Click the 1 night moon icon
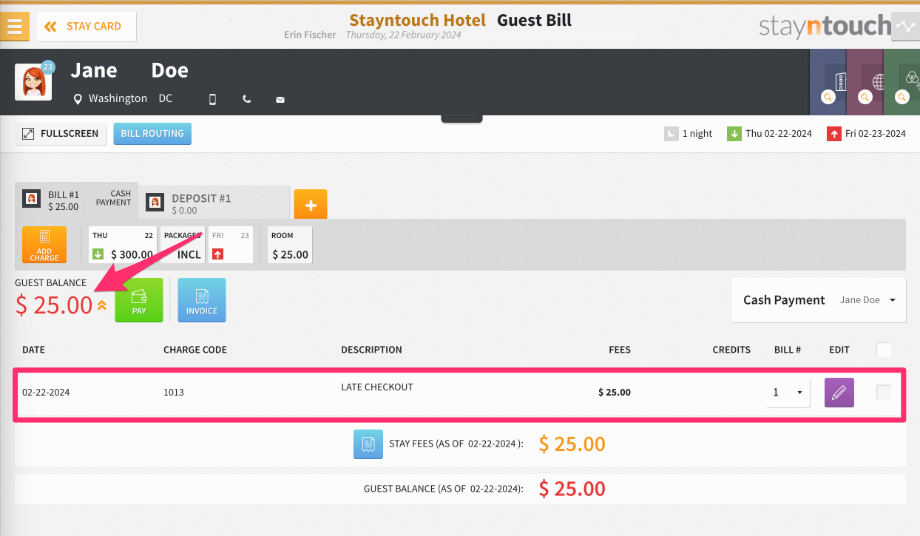The image size is (920, 536). (671, 134)
